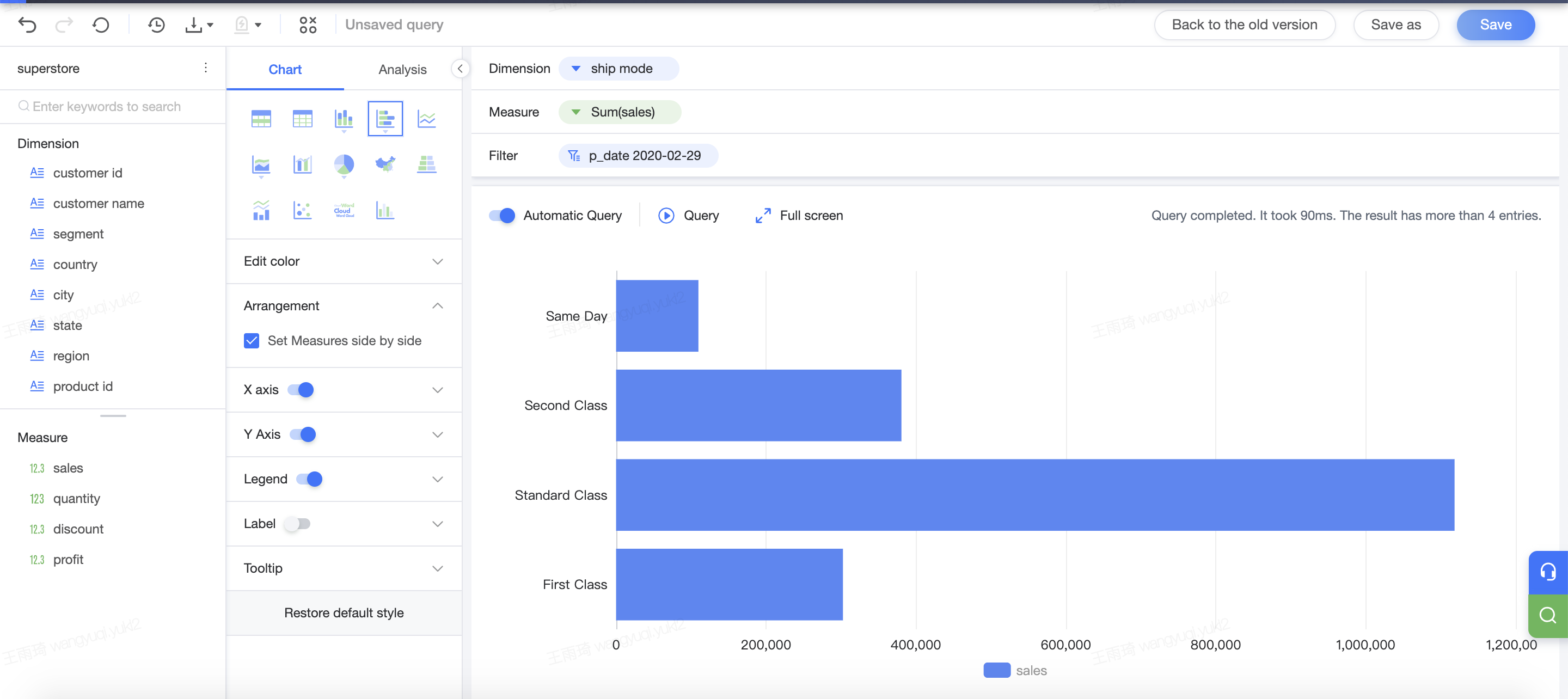Expand the Tooltip section
Viewport: 1568px width, 699px height.
(437, 569)
